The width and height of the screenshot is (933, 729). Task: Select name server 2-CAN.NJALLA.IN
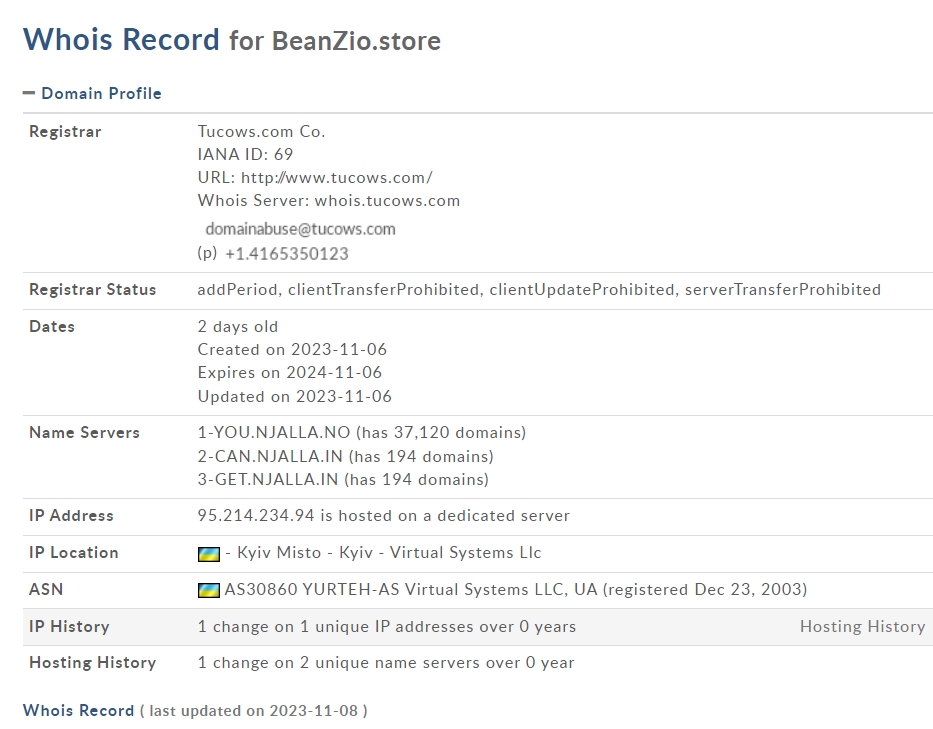(x=270, y=456)
